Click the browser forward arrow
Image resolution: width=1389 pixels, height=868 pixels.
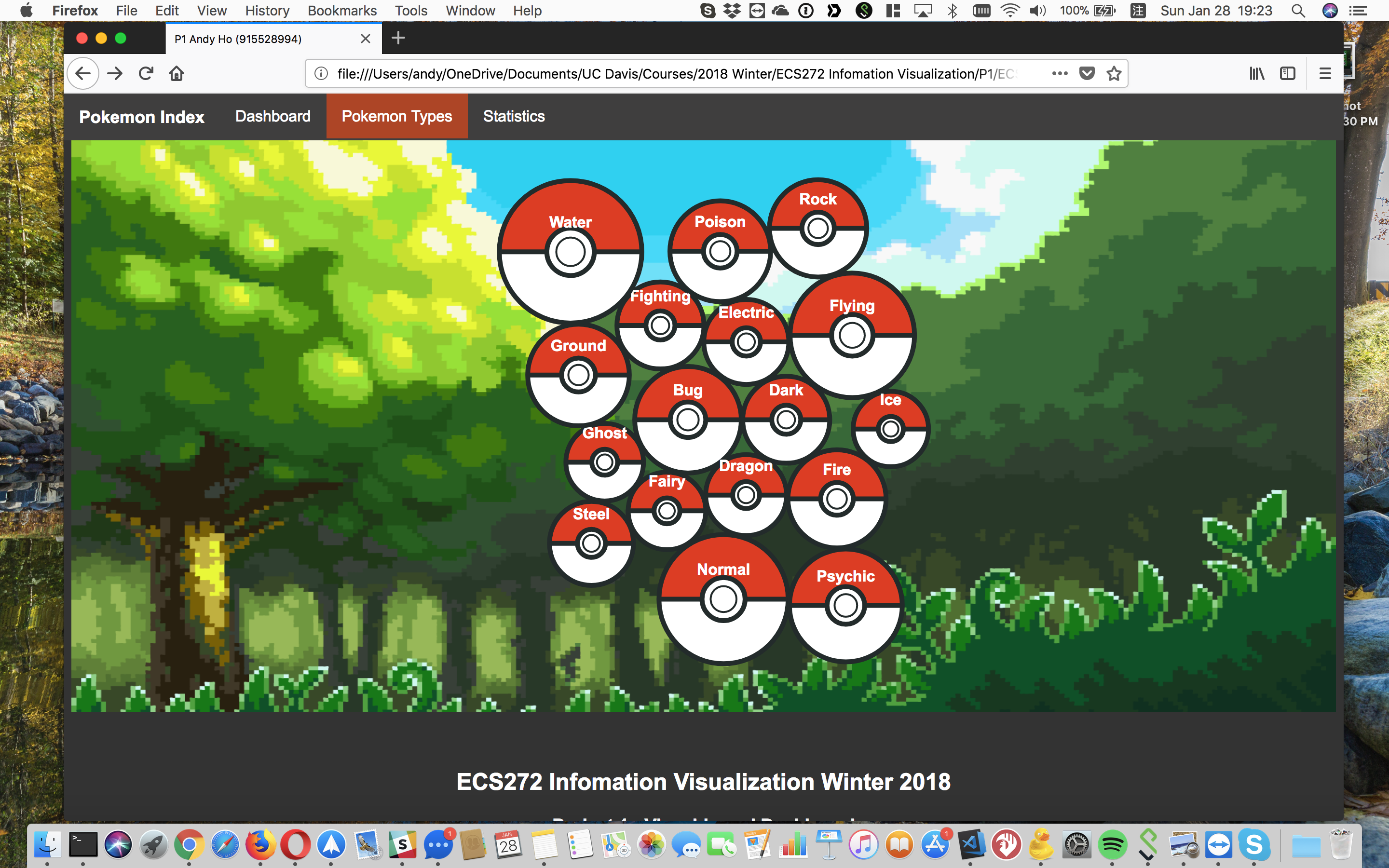pos(115,73)
